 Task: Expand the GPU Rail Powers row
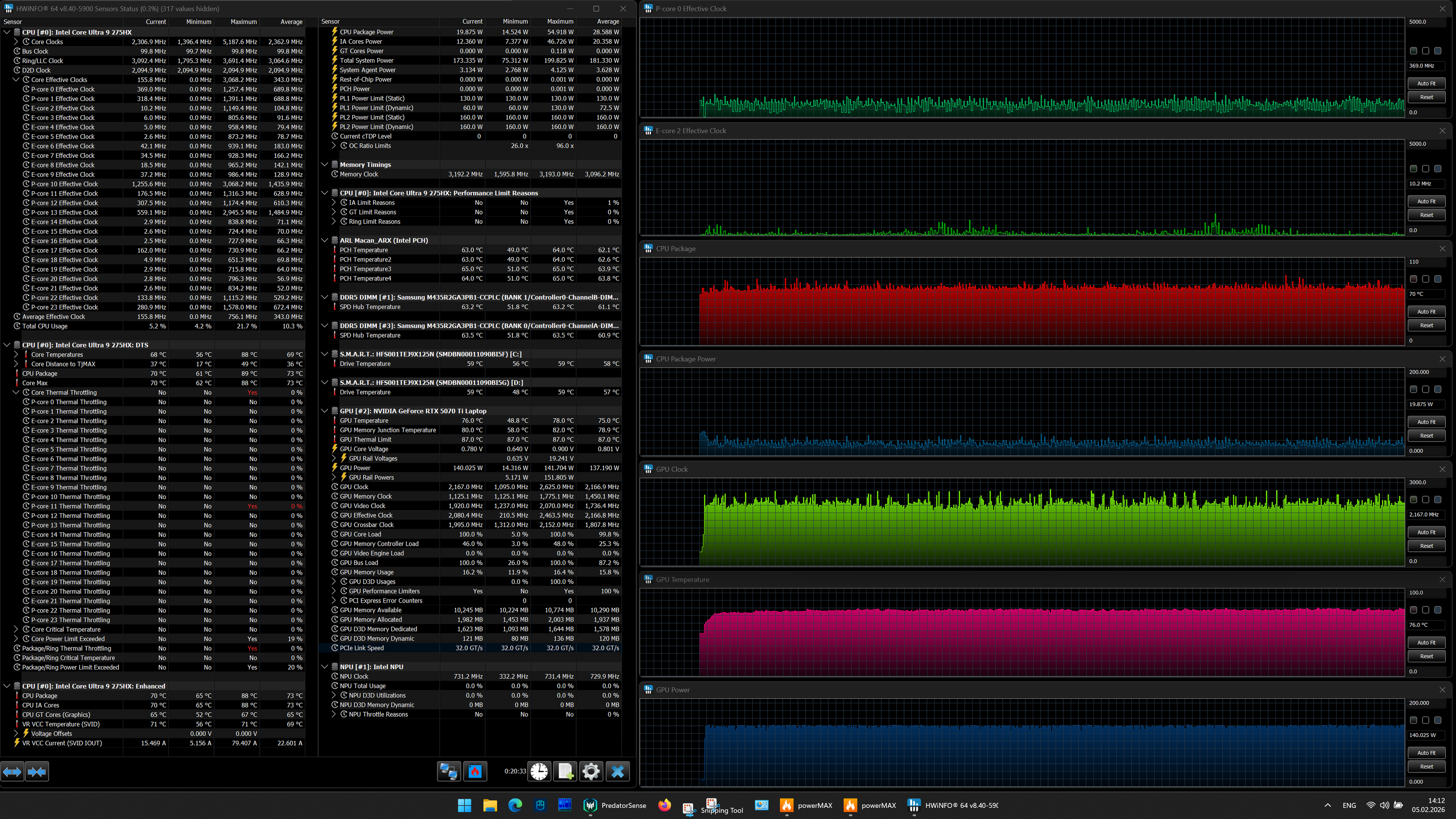(333, 477)
